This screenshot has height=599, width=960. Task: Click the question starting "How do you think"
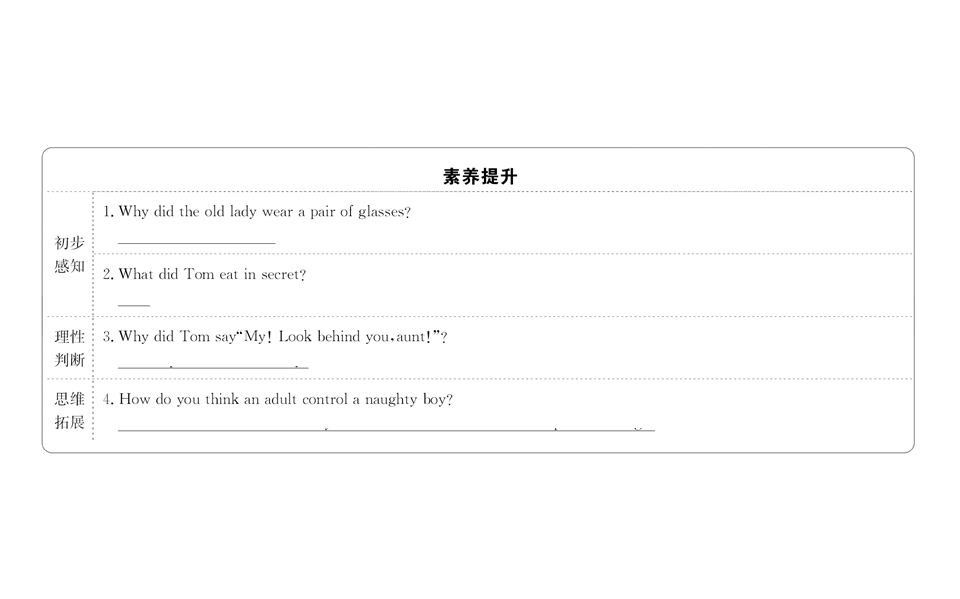pos(285,399)
